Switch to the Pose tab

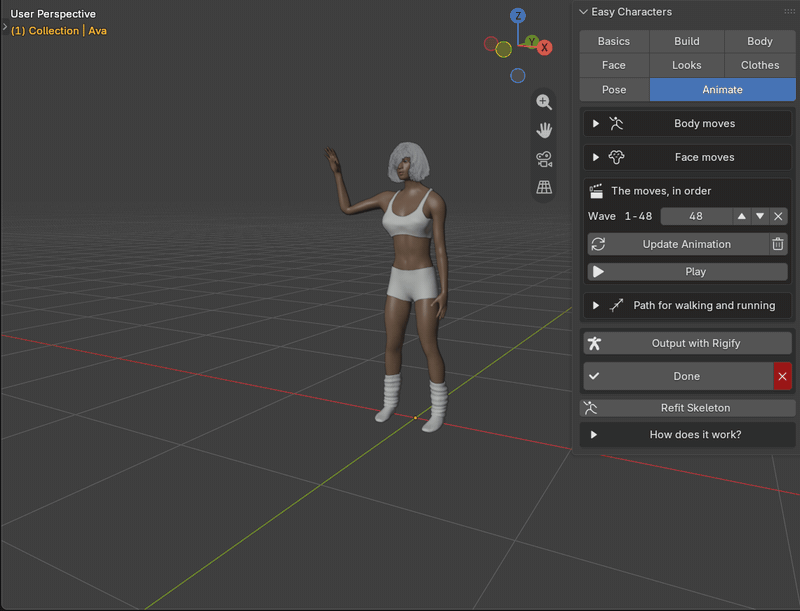click(x=614, y=90)
